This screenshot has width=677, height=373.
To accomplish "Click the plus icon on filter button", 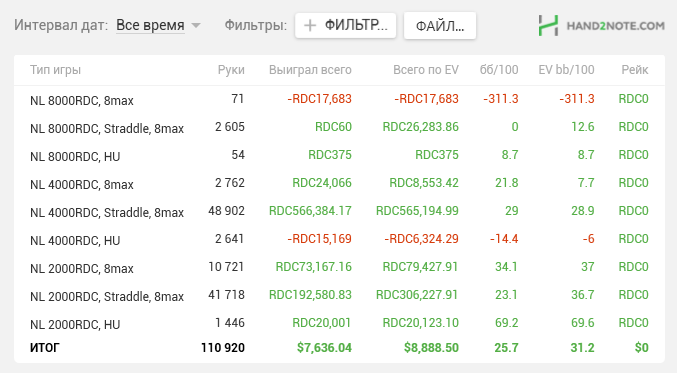I will click(310, 25).
